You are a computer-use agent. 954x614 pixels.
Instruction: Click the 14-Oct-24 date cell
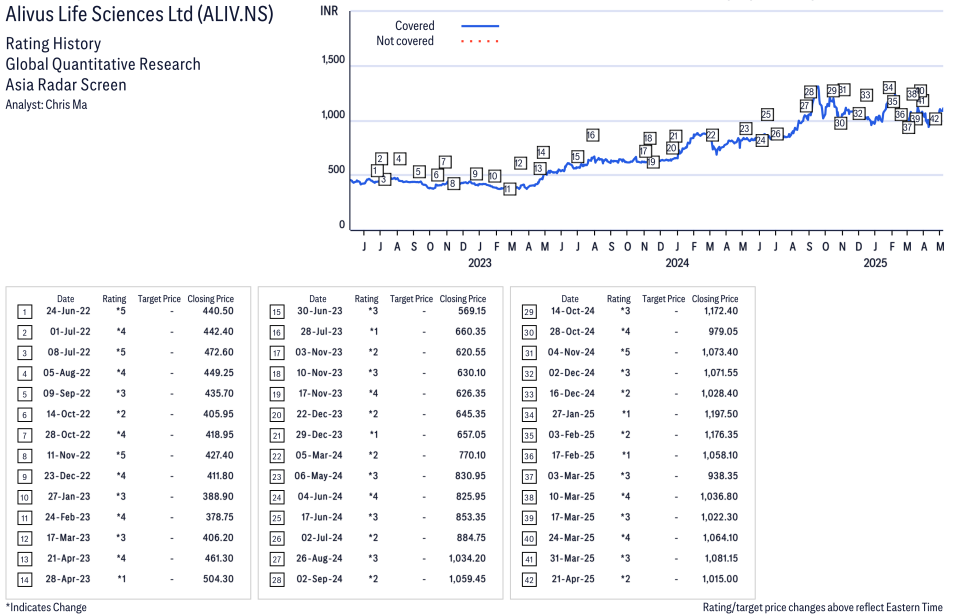tap(573, 311)
